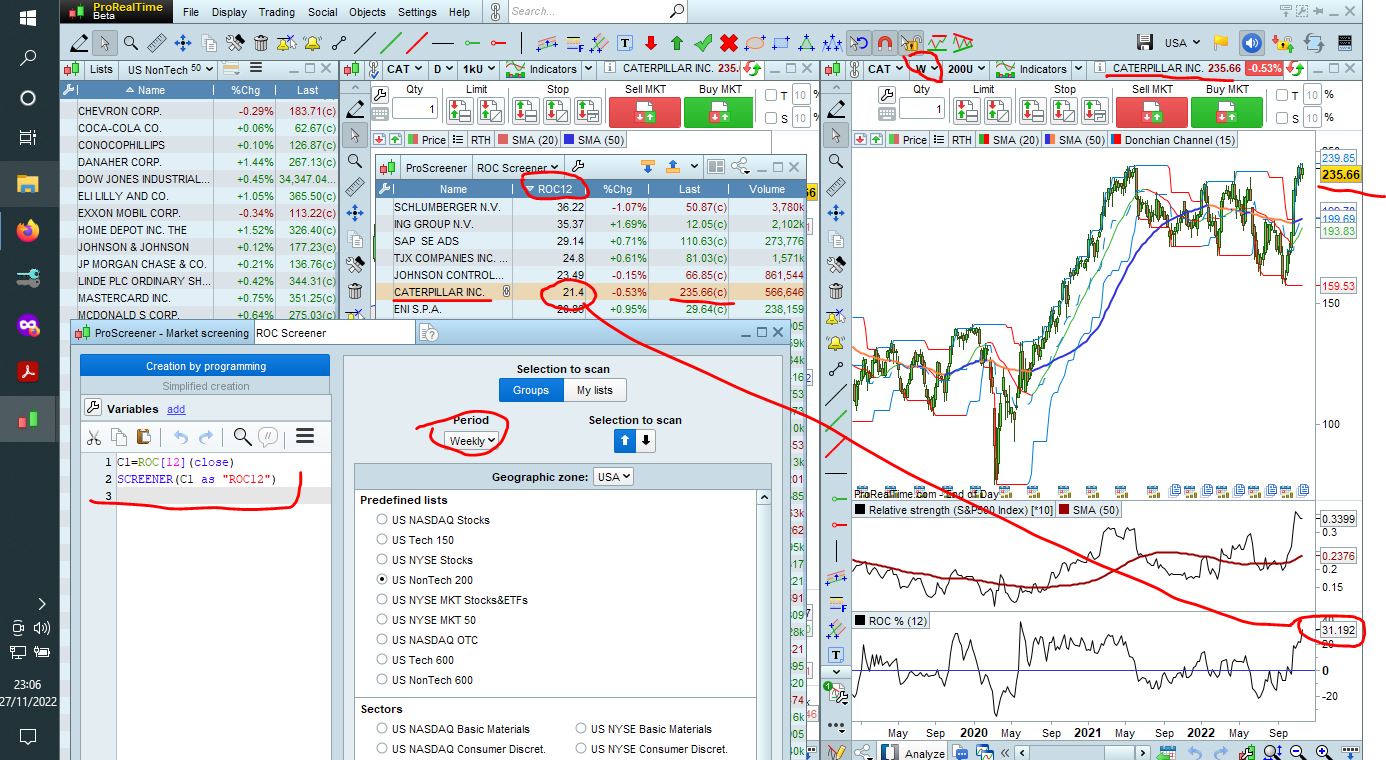1386x760 pixels.
Task: Click the trash bin delete-objects icon in main toolbar
Action: [261, 43]
